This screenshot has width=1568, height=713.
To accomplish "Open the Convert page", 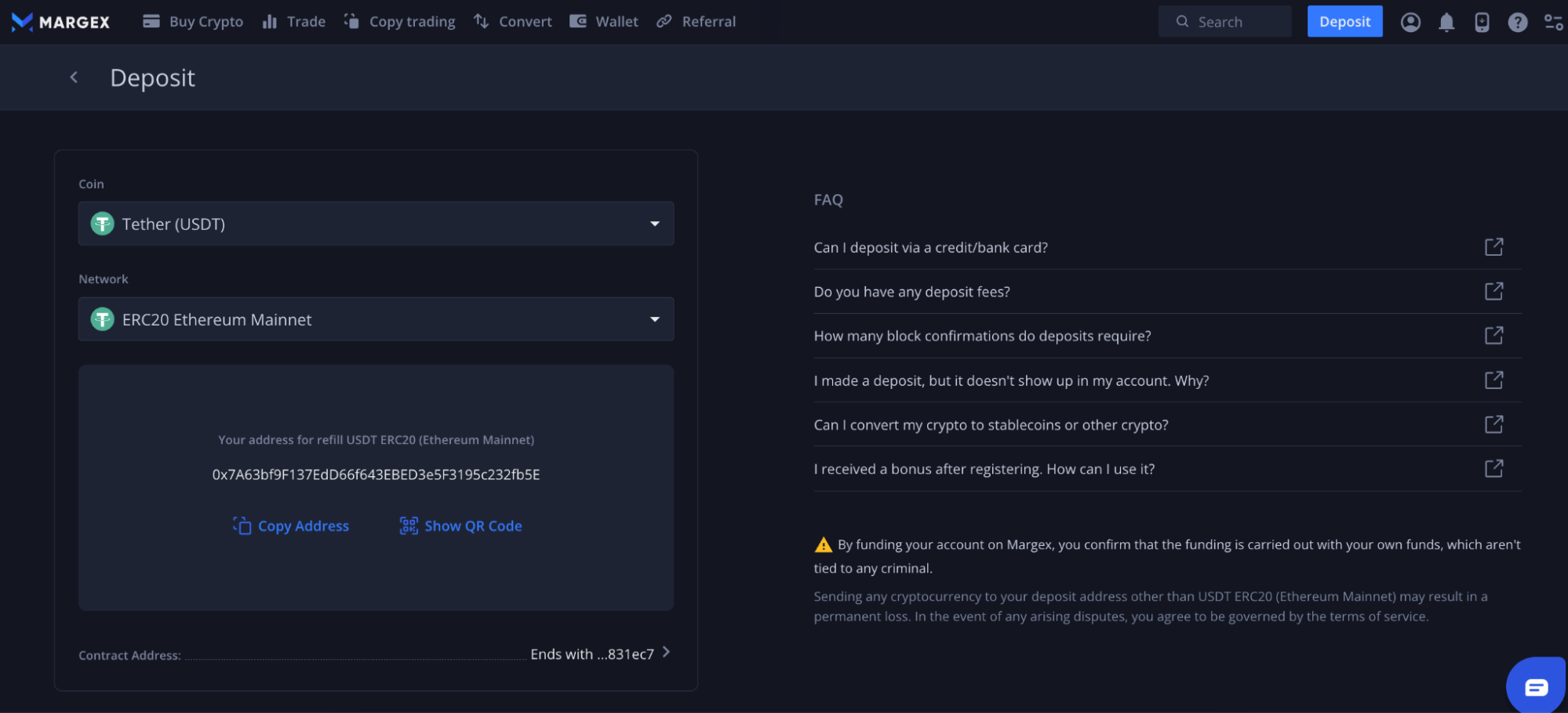I will 513,22.
